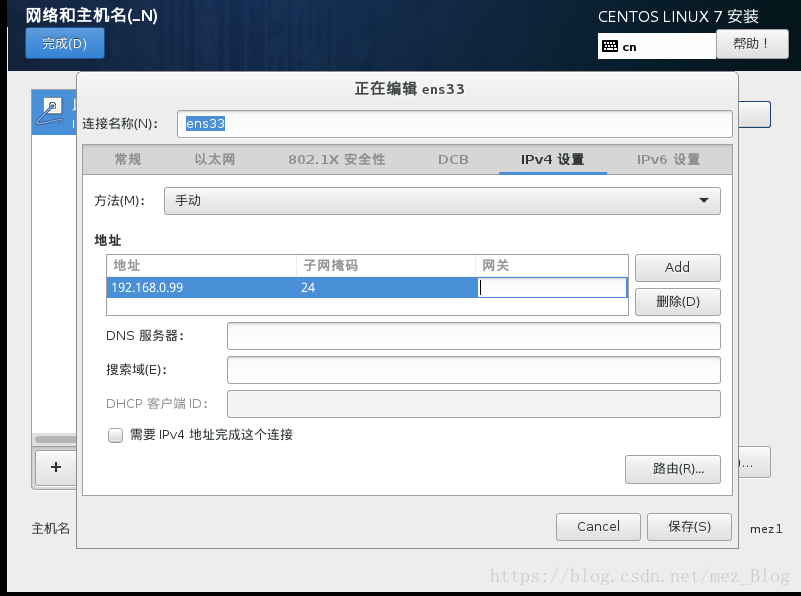Click Cancel to discard changes
Screen dimensions: 801x596
598,527
